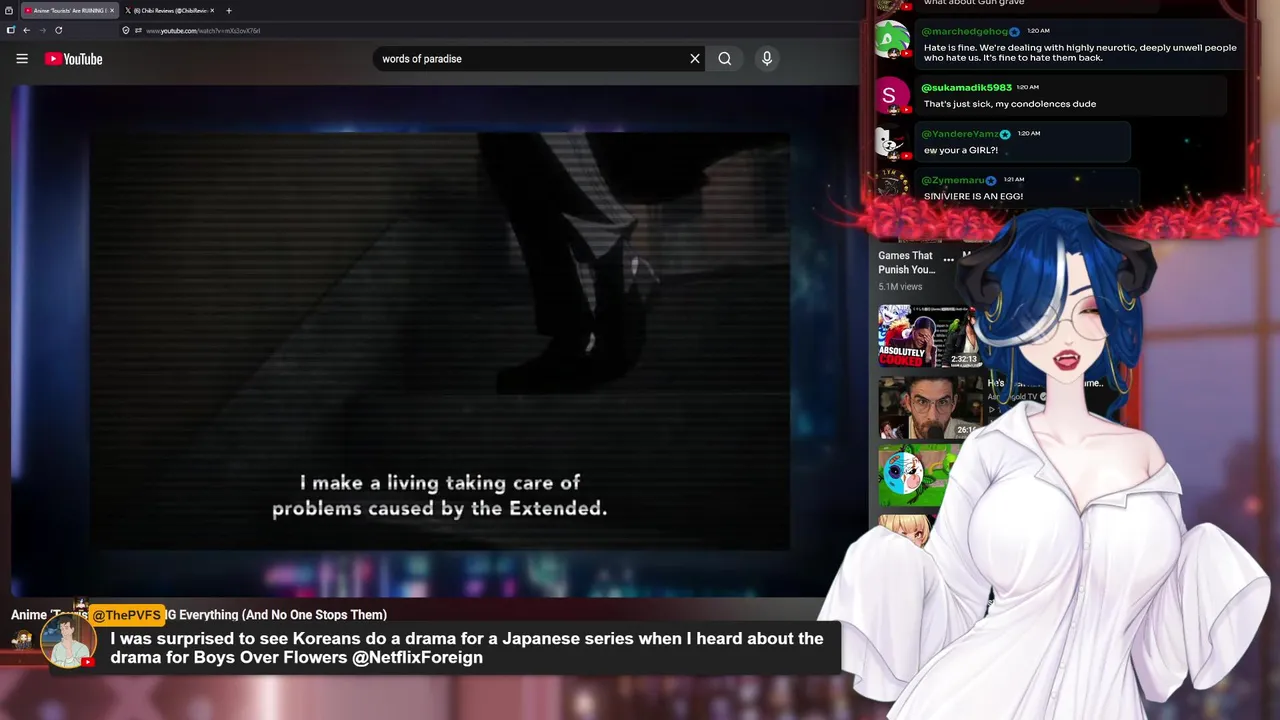Click the video title under the player
The height and width of the screenshot is (720, 1280).
[x=199, y=615]
